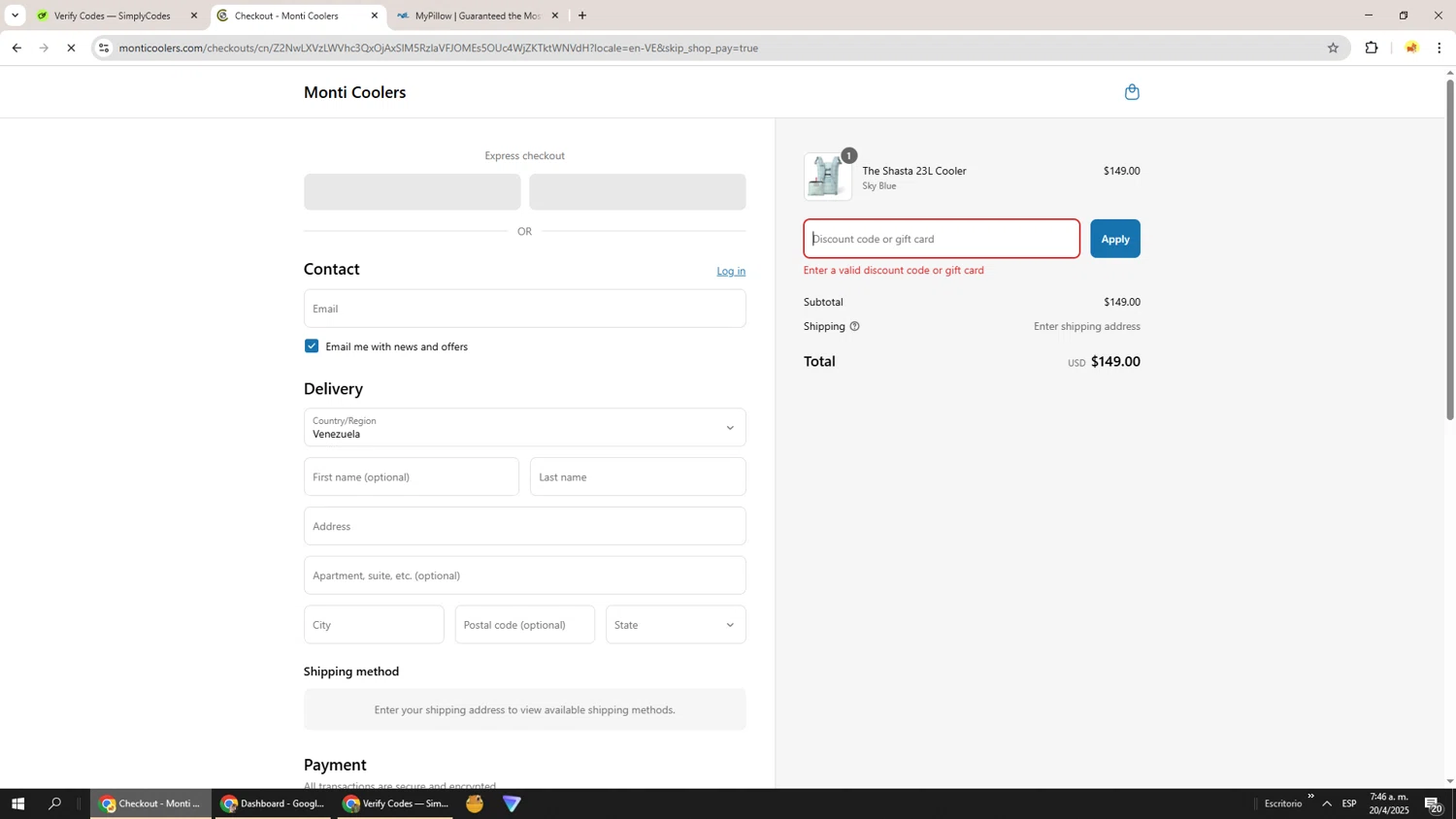
Task: Uncheck Email me with news and offers
Action: click(x=312, y=346)
